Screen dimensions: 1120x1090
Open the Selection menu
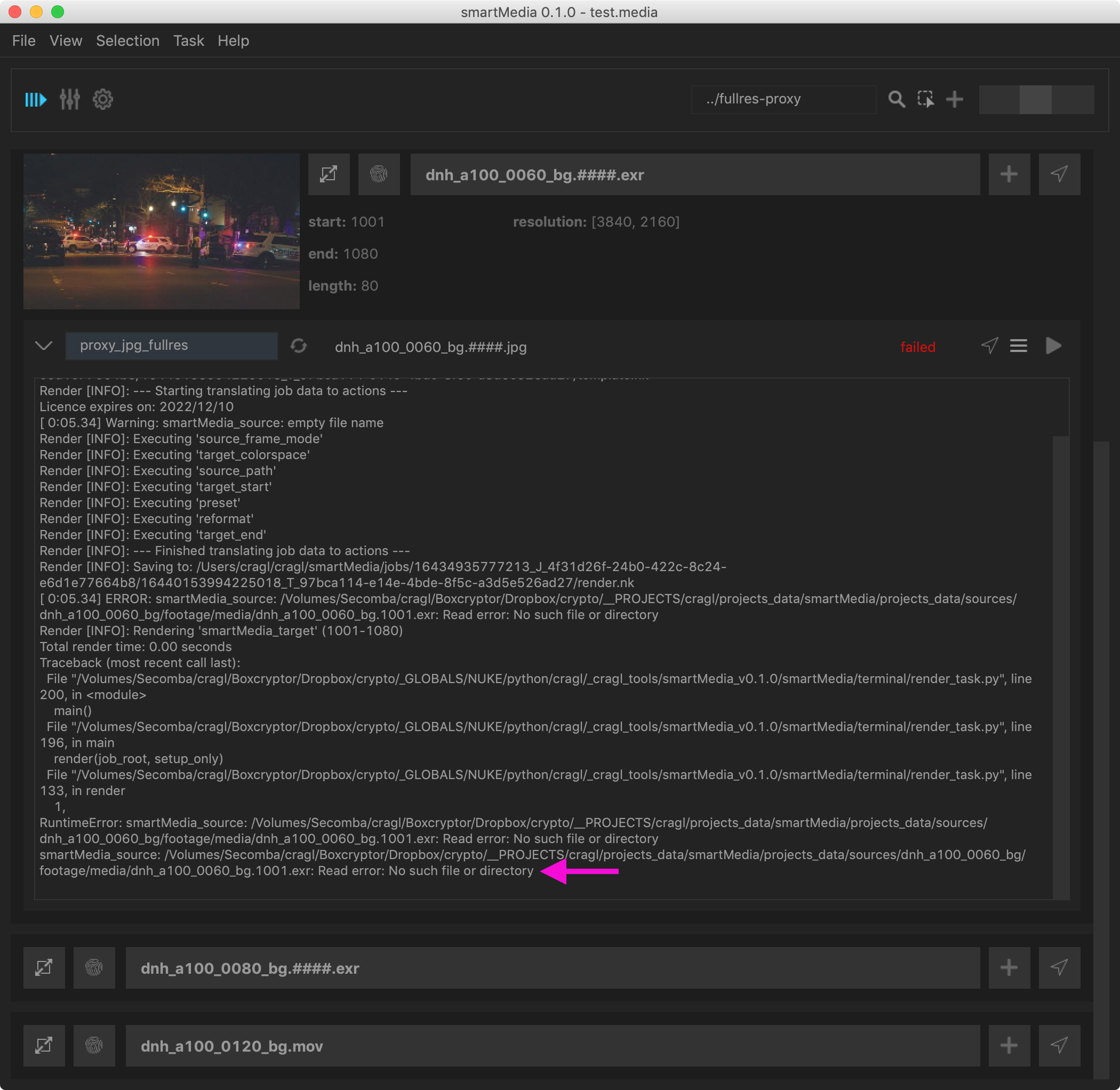[x=127, y=41]
